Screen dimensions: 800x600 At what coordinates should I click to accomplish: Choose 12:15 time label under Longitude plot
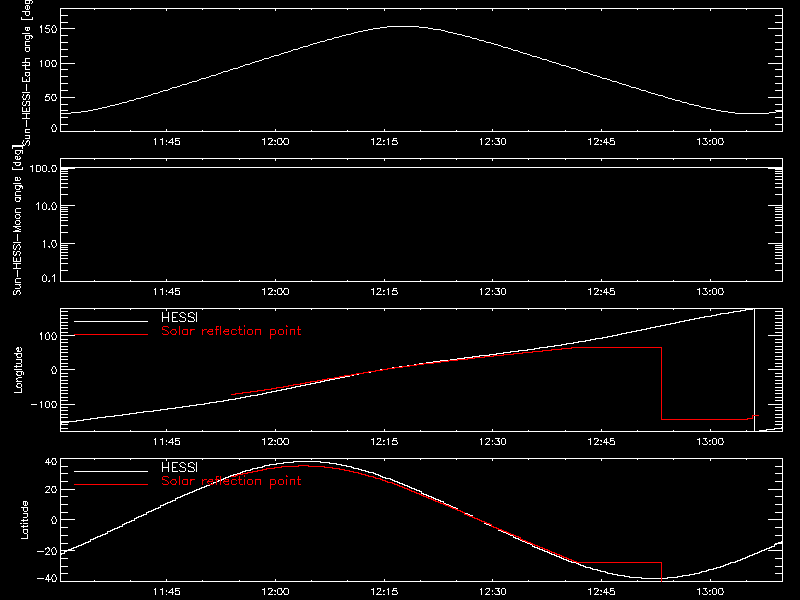pyautogui.click(x=384, y=442)
